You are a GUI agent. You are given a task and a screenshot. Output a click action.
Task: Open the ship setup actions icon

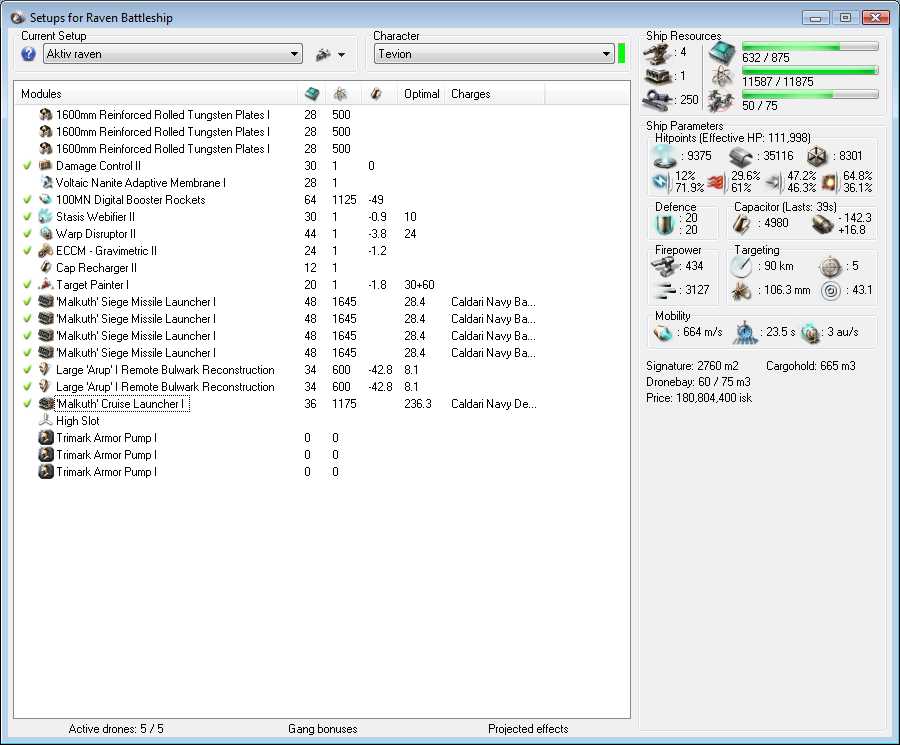[x=323, y=55]
